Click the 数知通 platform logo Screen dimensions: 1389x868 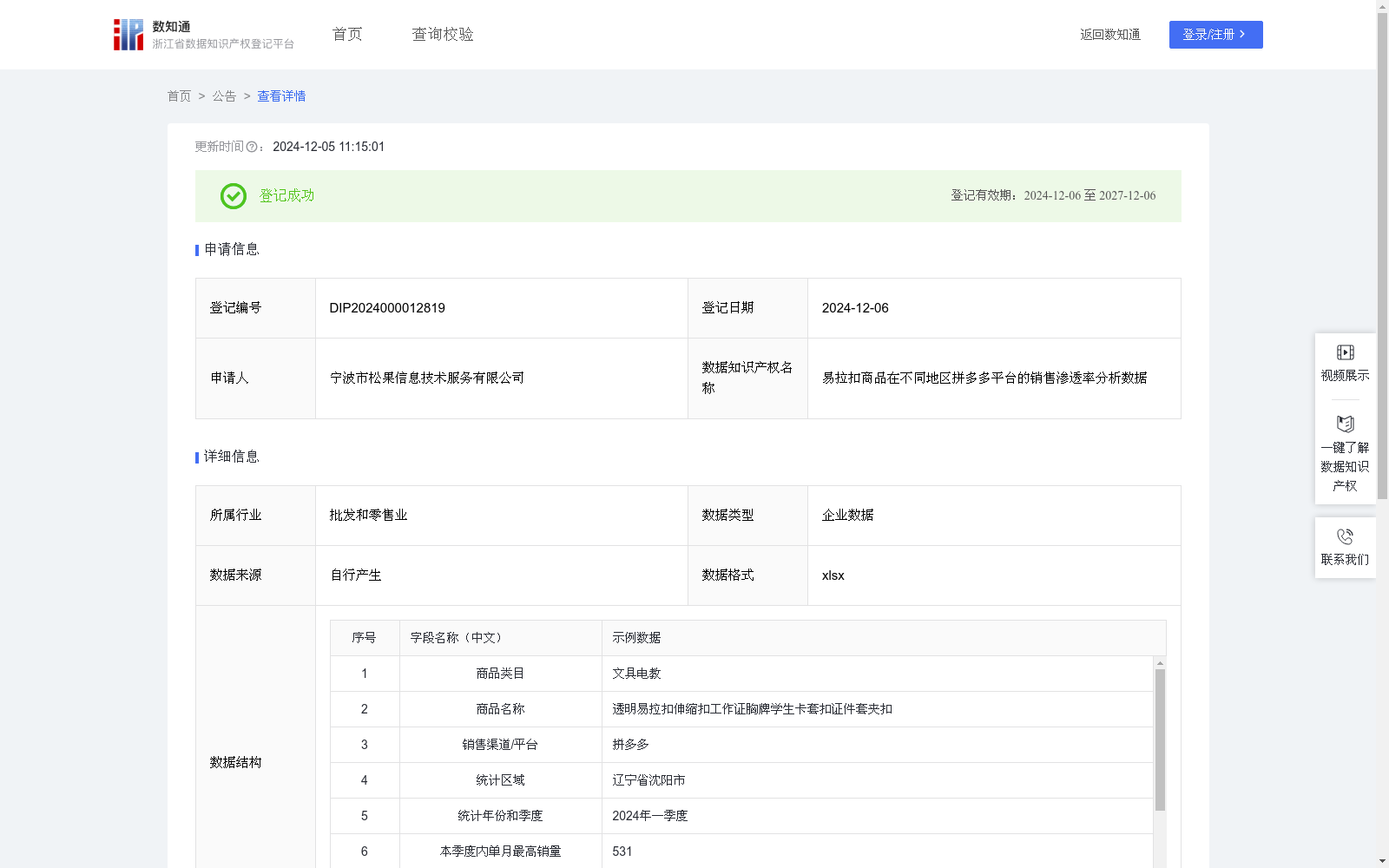(203, 35)
